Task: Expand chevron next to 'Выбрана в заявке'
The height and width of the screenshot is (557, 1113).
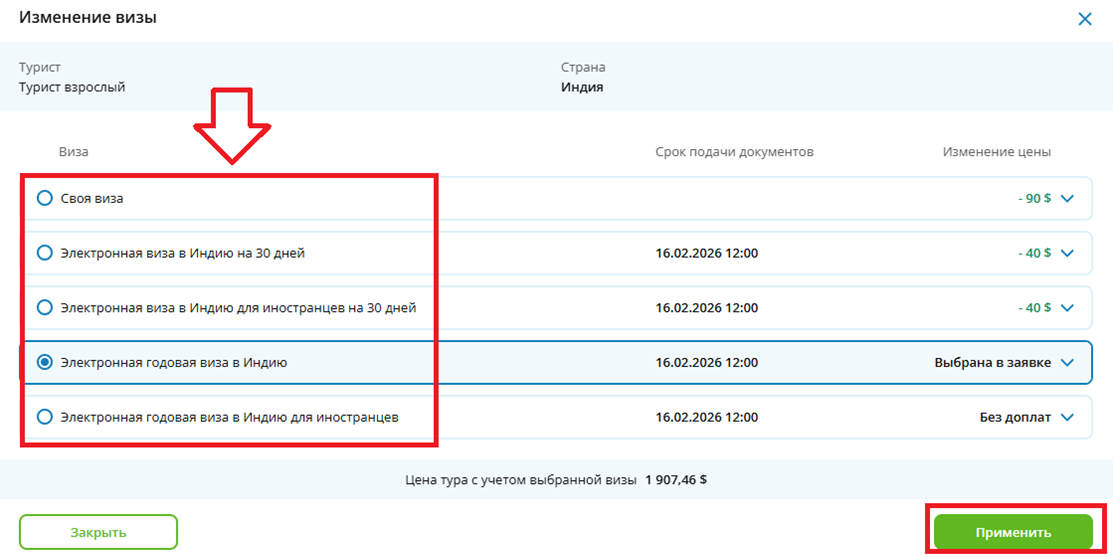Action: pos(1067,363)
